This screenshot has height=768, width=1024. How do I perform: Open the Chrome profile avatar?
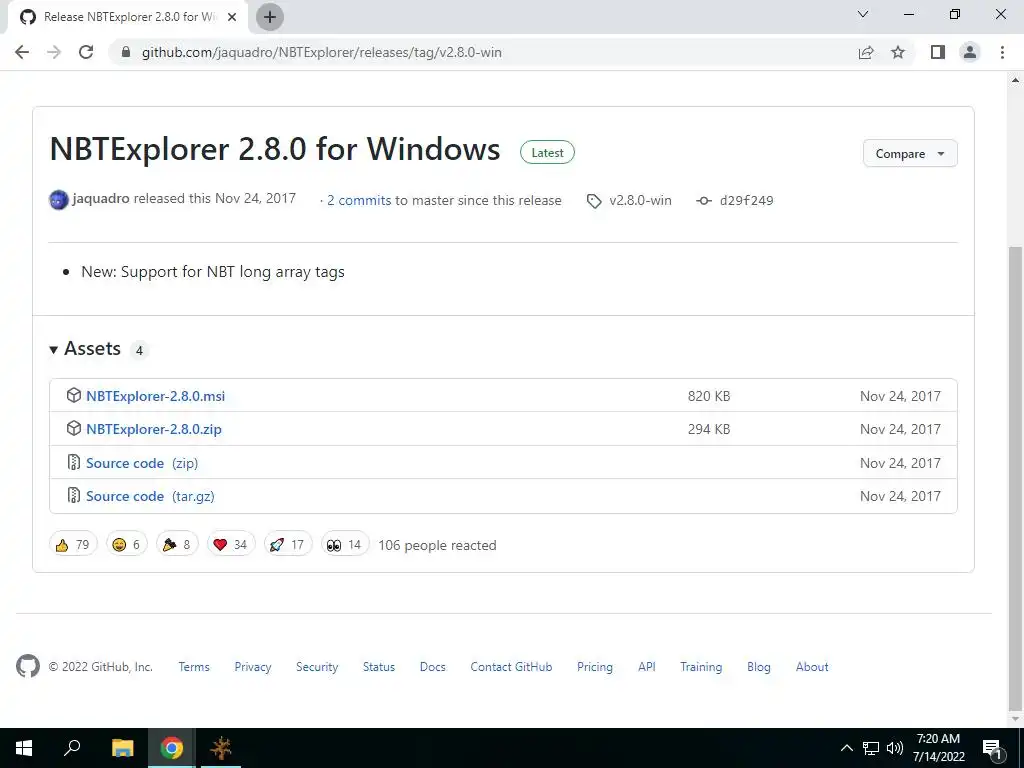click(970, 52)
